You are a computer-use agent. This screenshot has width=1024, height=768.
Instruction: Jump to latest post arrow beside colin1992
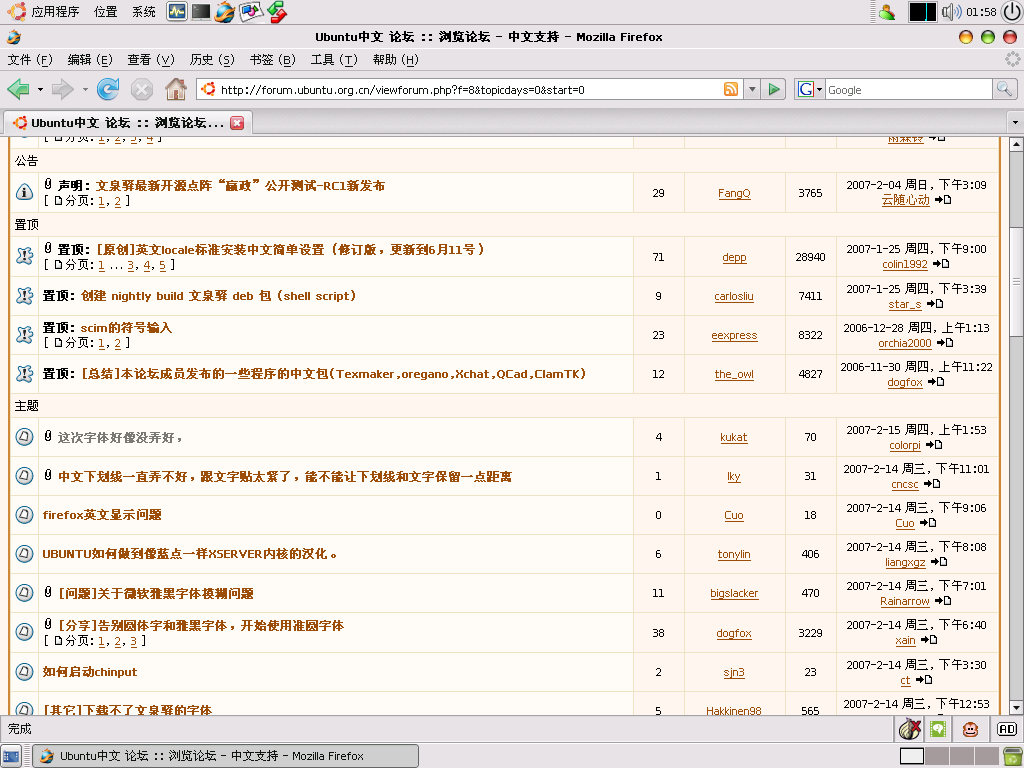click(941, 264)
